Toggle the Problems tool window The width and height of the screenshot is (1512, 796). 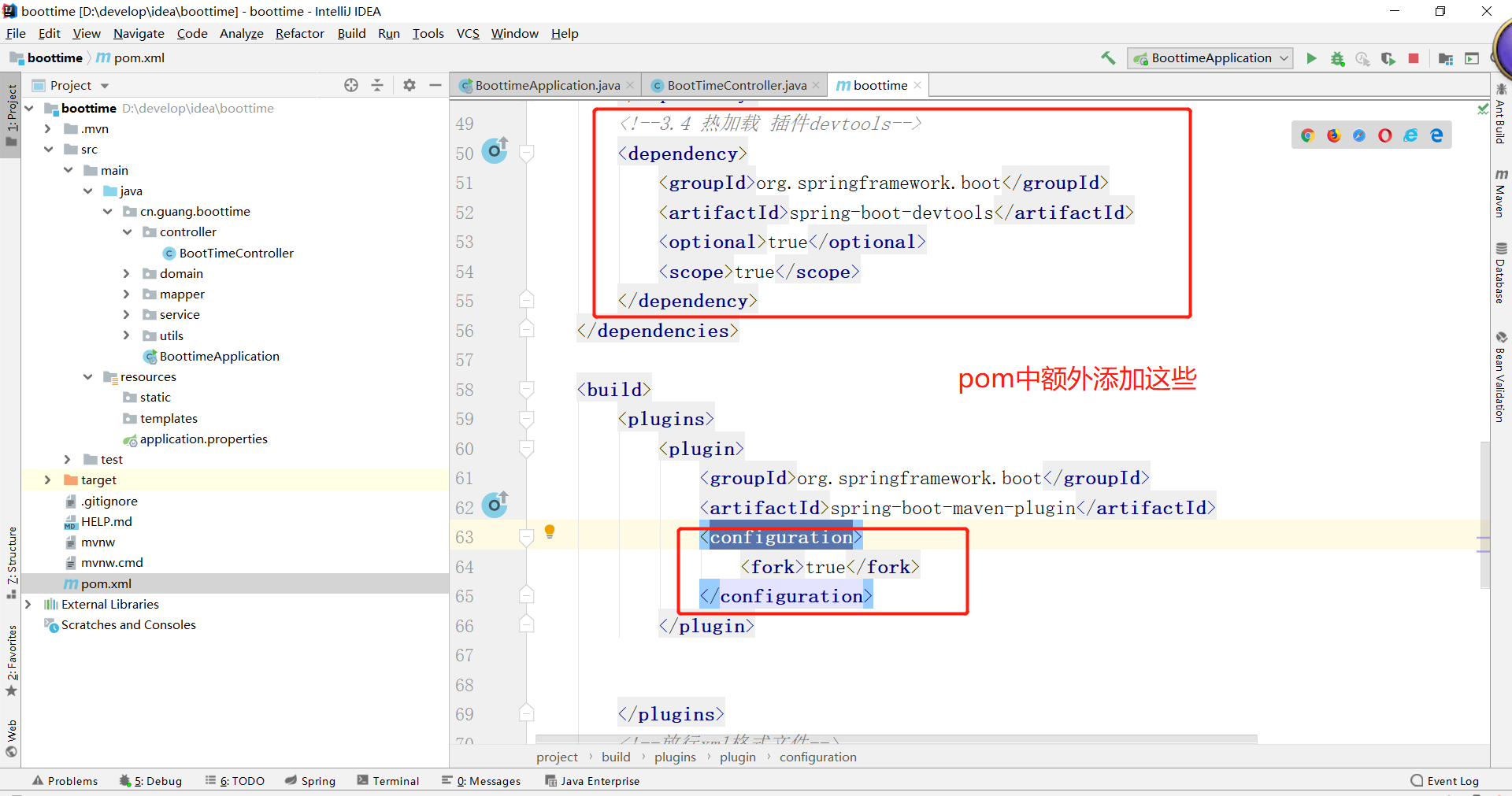click(65, 781)
